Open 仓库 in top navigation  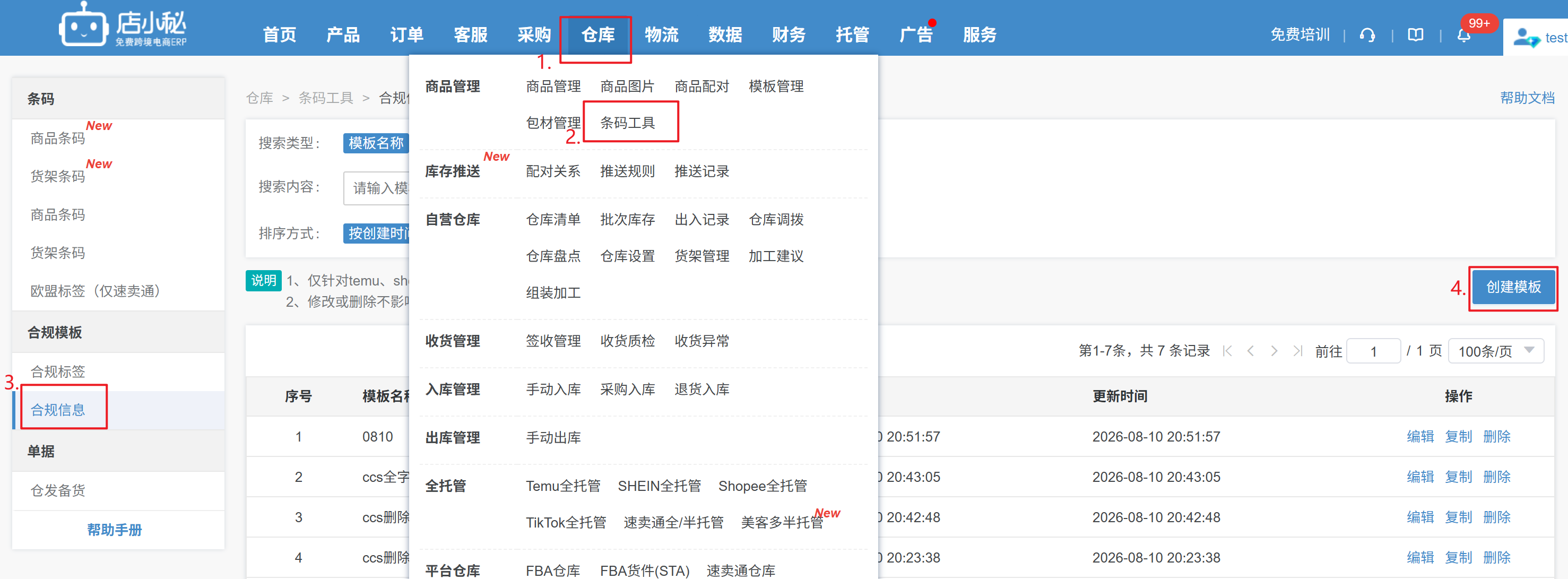pyautogui.click(x=597, y=34)
